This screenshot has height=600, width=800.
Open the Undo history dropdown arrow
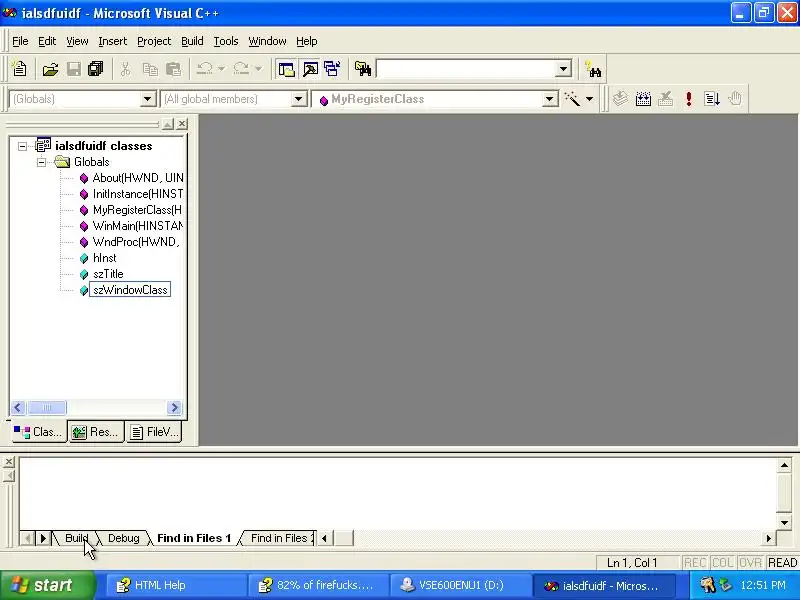point(221,69)
